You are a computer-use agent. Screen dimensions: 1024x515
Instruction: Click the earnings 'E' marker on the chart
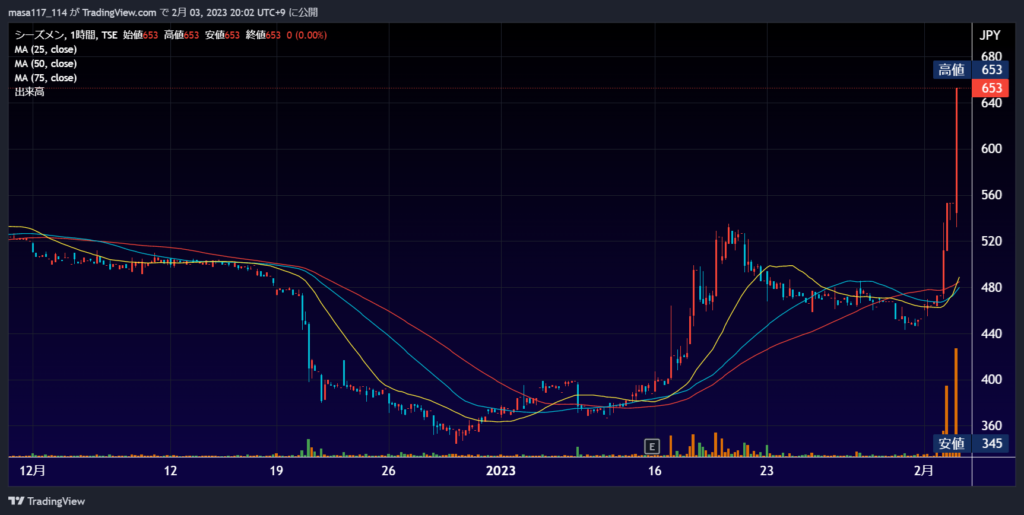651,446
